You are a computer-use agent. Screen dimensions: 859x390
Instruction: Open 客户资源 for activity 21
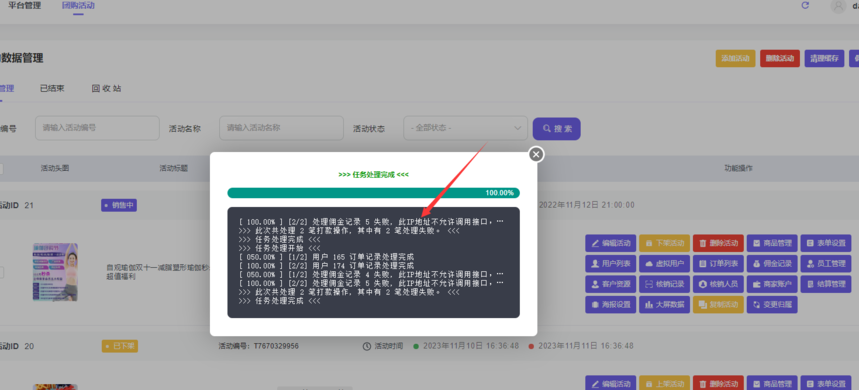tap(610, 284)
